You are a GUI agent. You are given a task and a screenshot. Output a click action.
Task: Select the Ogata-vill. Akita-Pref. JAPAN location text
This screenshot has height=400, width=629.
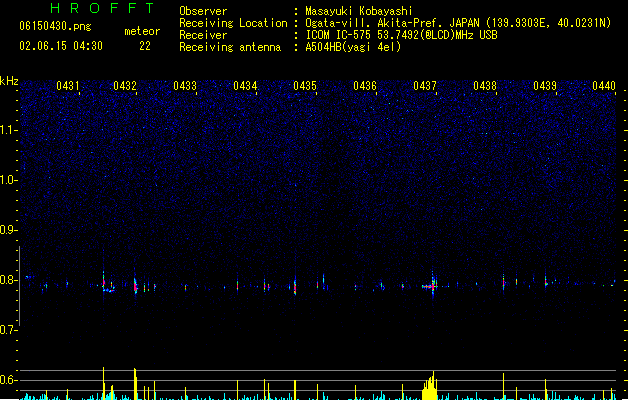458,23
